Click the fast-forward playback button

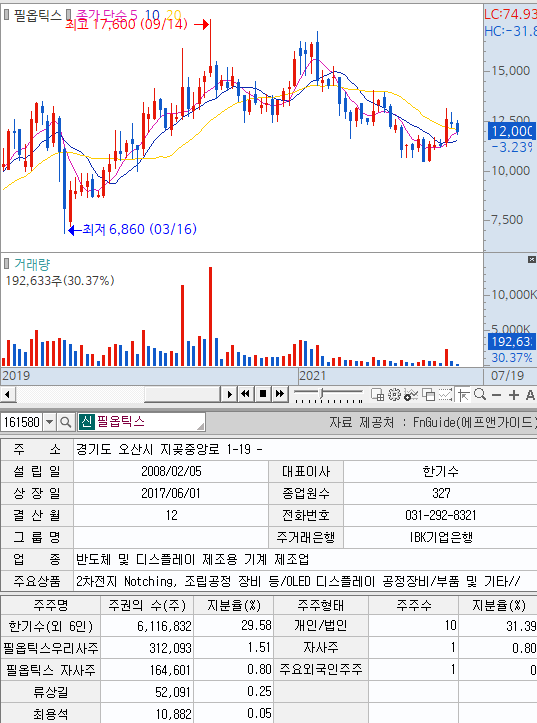280,394
